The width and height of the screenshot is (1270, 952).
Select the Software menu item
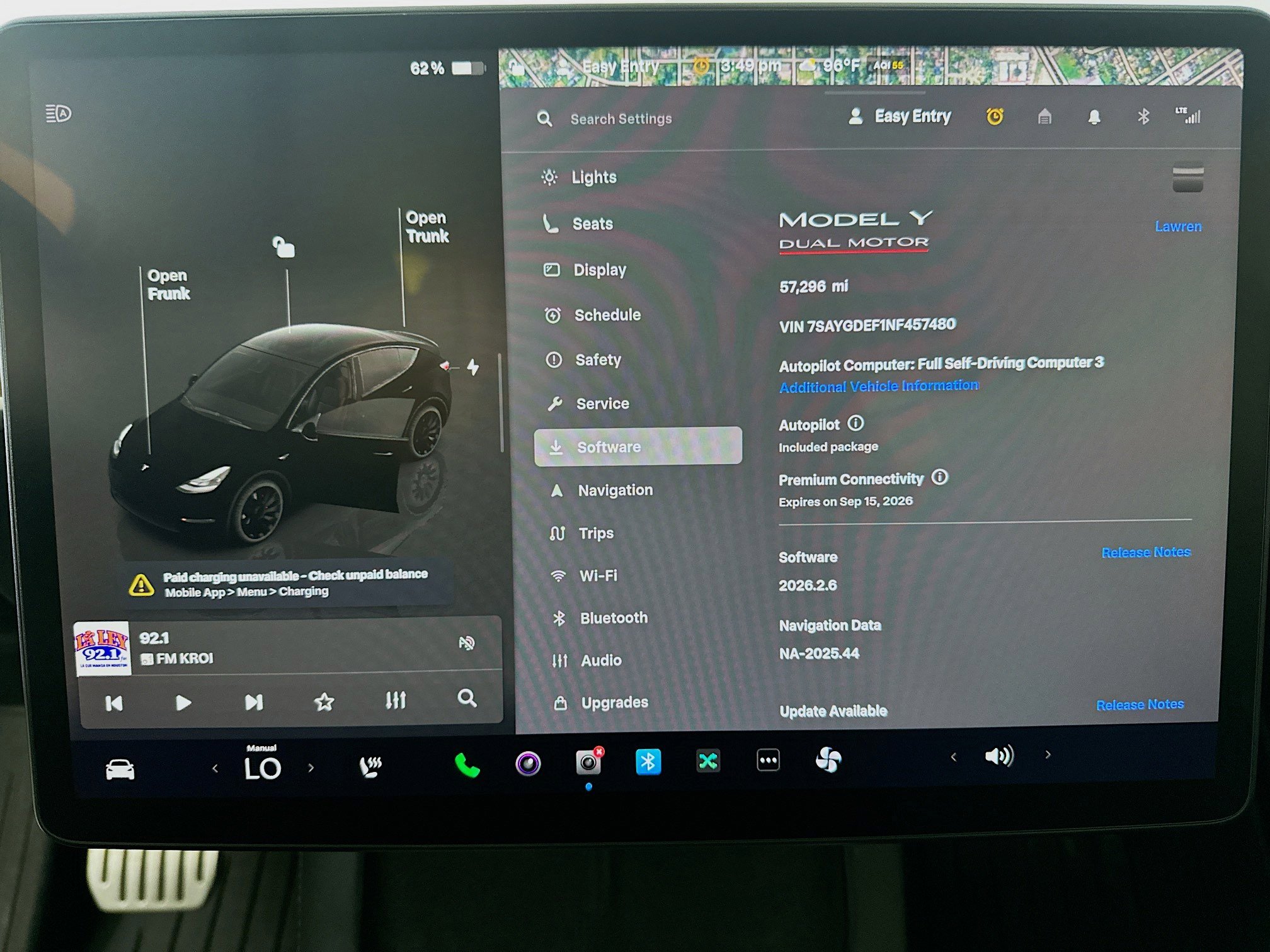(638, 447)
